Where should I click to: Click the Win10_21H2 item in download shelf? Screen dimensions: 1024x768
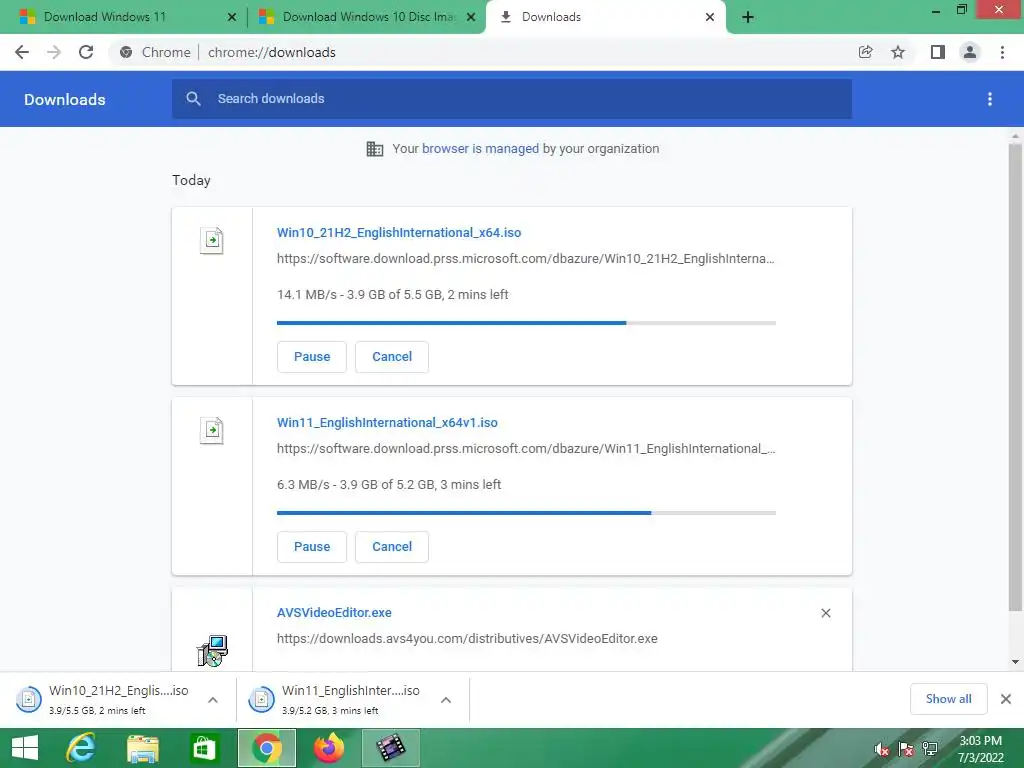click(118, 699)
